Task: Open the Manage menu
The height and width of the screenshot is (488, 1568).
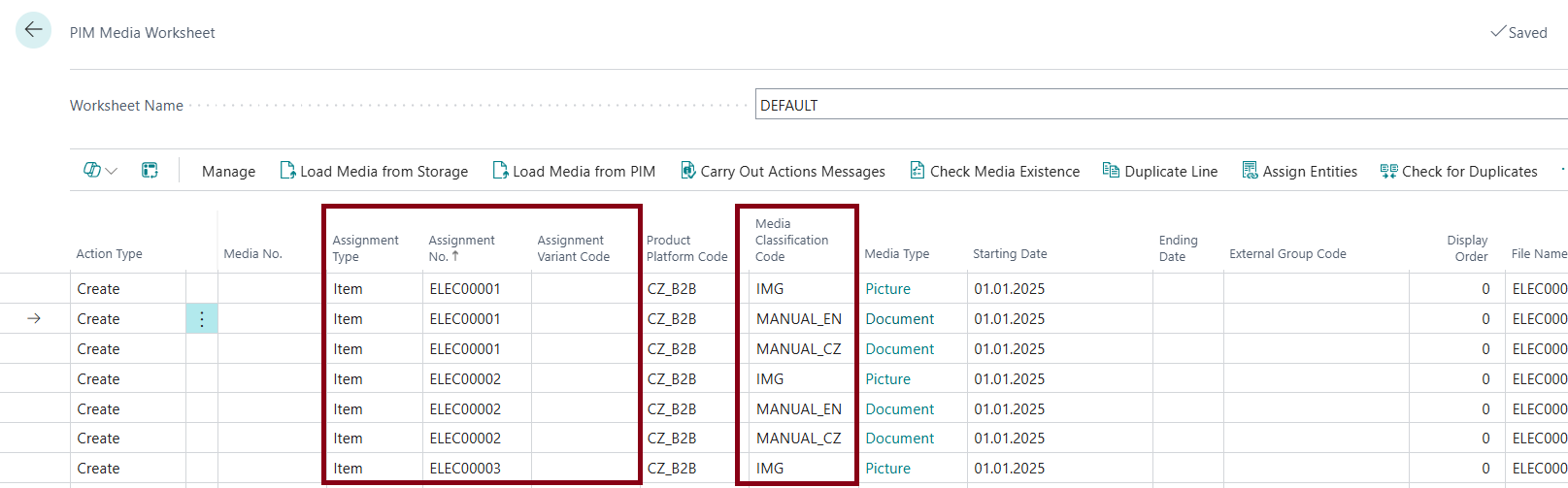Action: click(228, 172)
